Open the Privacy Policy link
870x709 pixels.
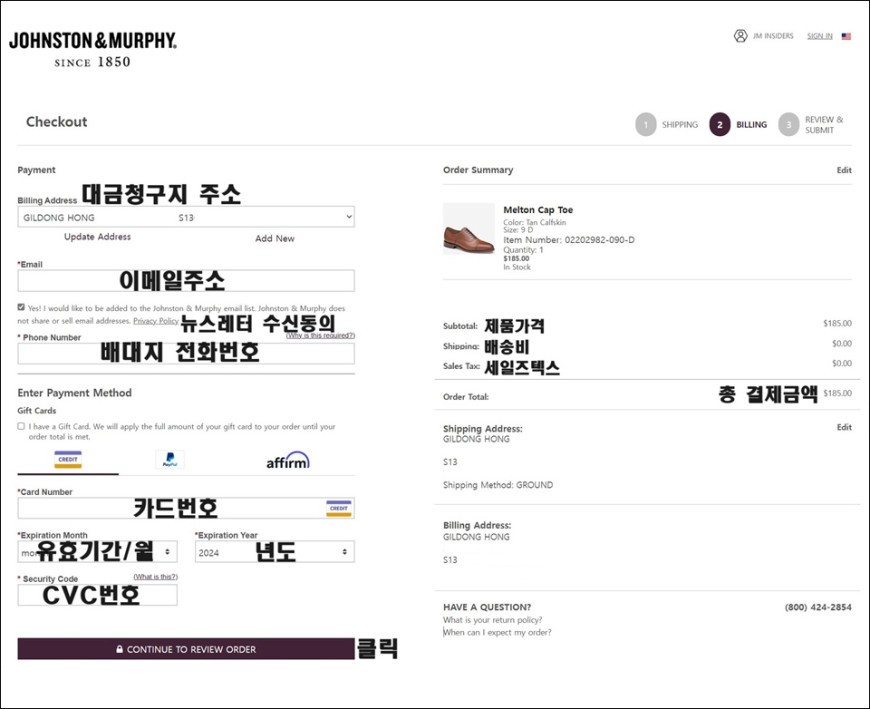pos(156,321)
